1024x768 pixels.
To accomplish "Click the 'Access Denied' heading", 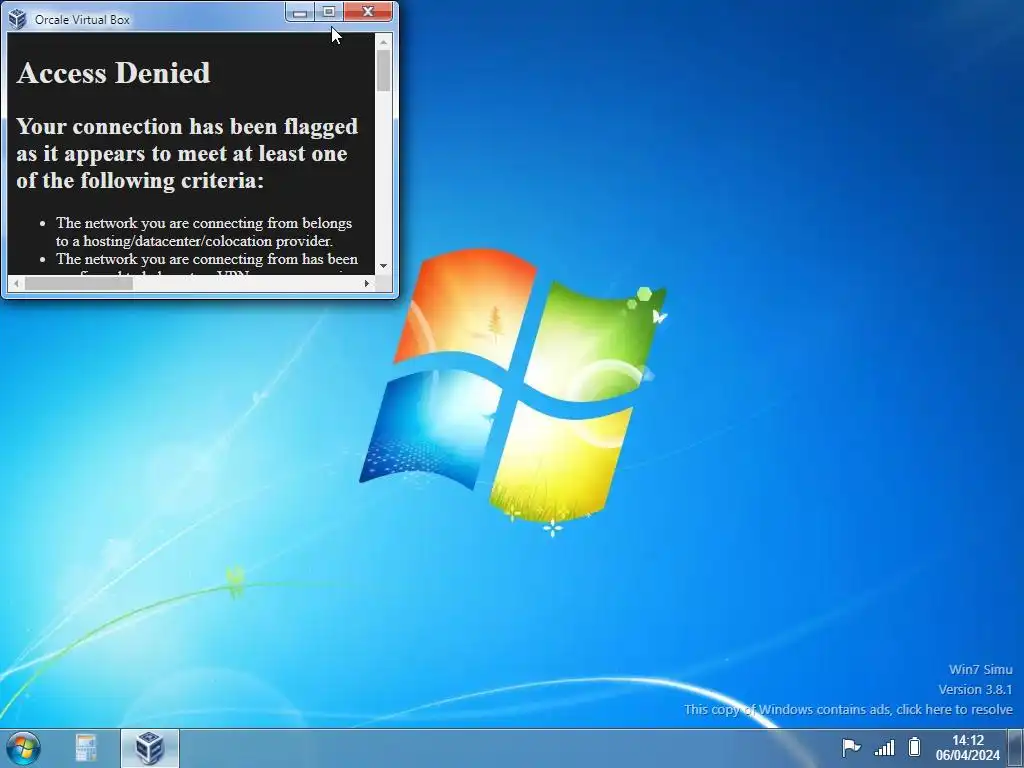I will tap(114, 72).
